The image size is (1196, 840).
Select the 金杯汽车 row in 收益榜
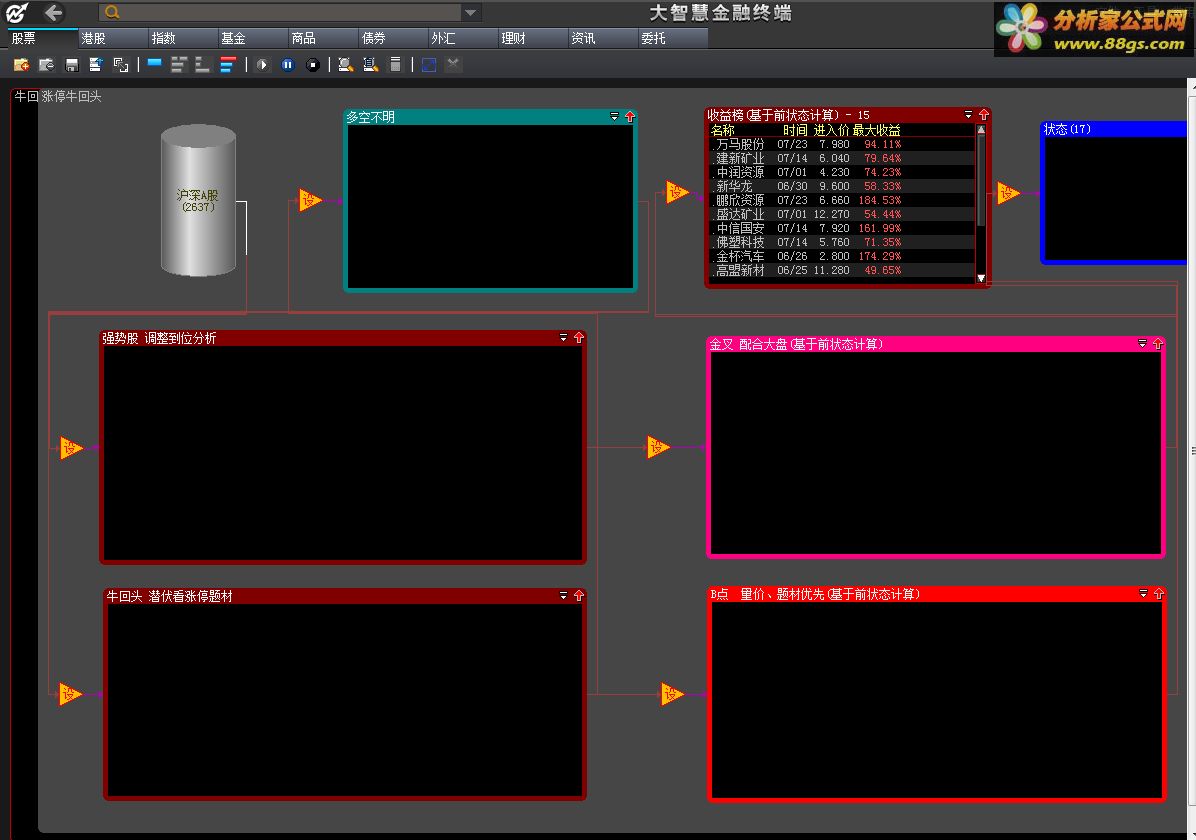[x=842, y=256]
